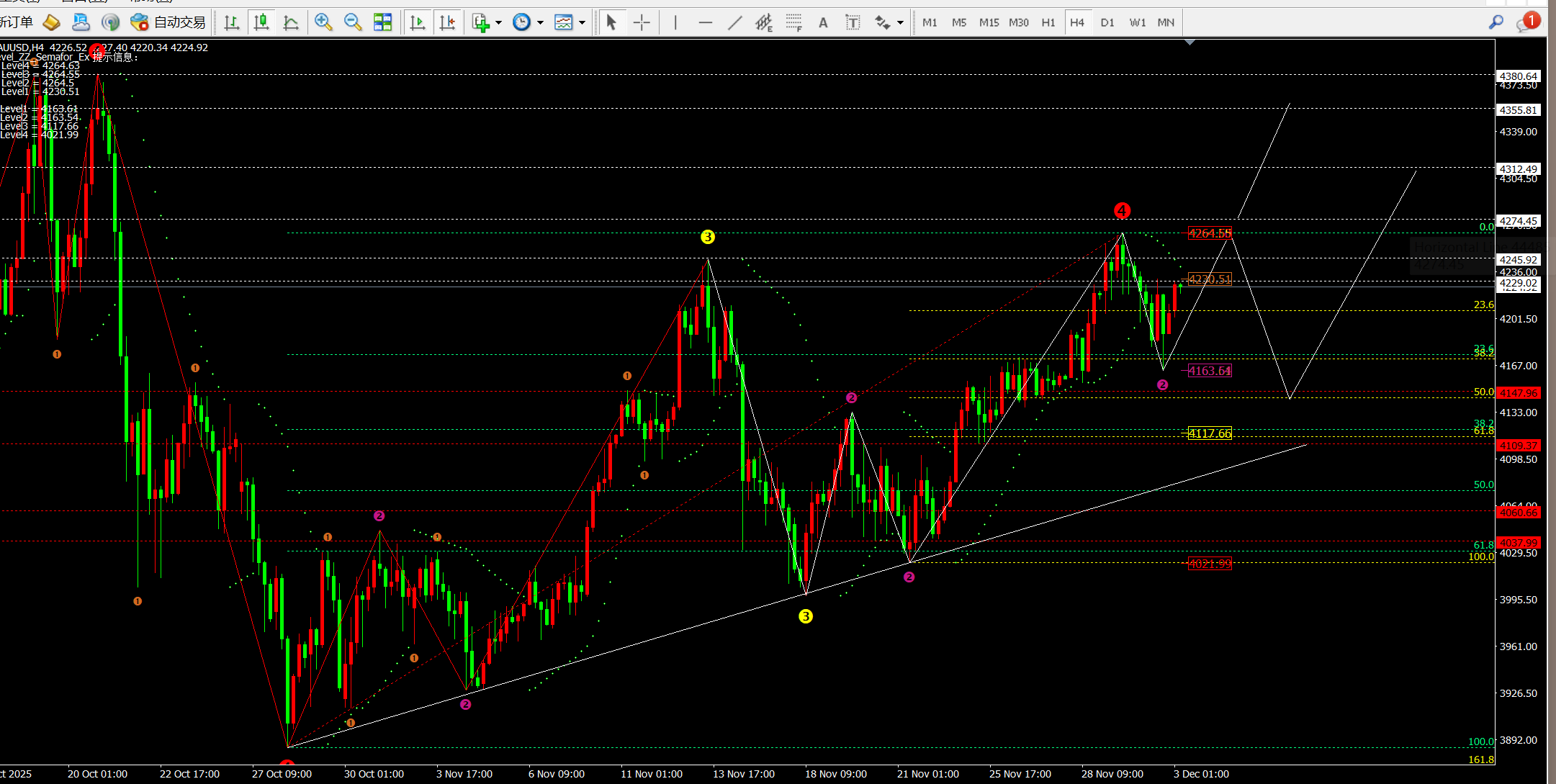Screen dimensions: 1556x784
Task: Expand the periodicity clock dropdown arrow
Action: tap(540, 22)
